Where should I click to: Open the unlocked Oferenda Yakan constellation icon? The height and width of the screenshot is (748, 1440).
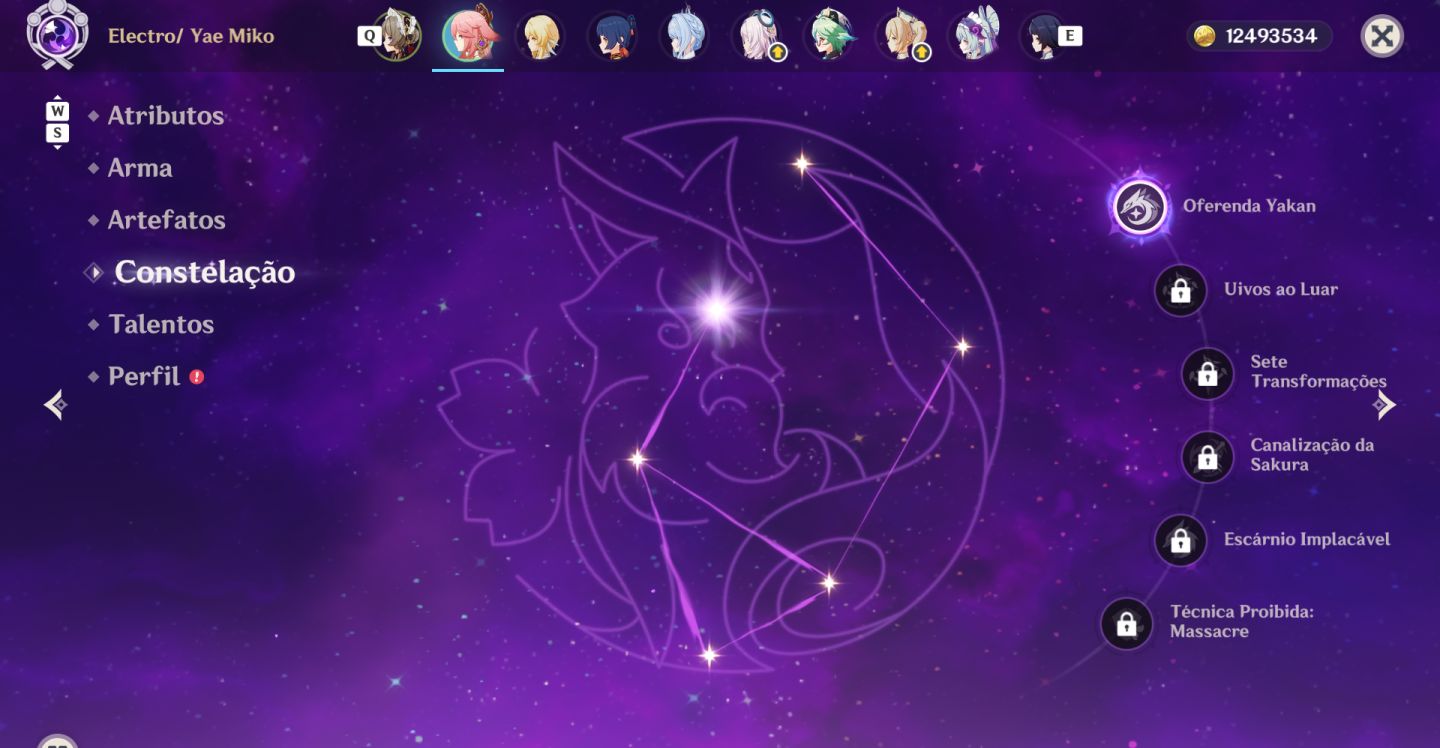[x=1140, y=207]
